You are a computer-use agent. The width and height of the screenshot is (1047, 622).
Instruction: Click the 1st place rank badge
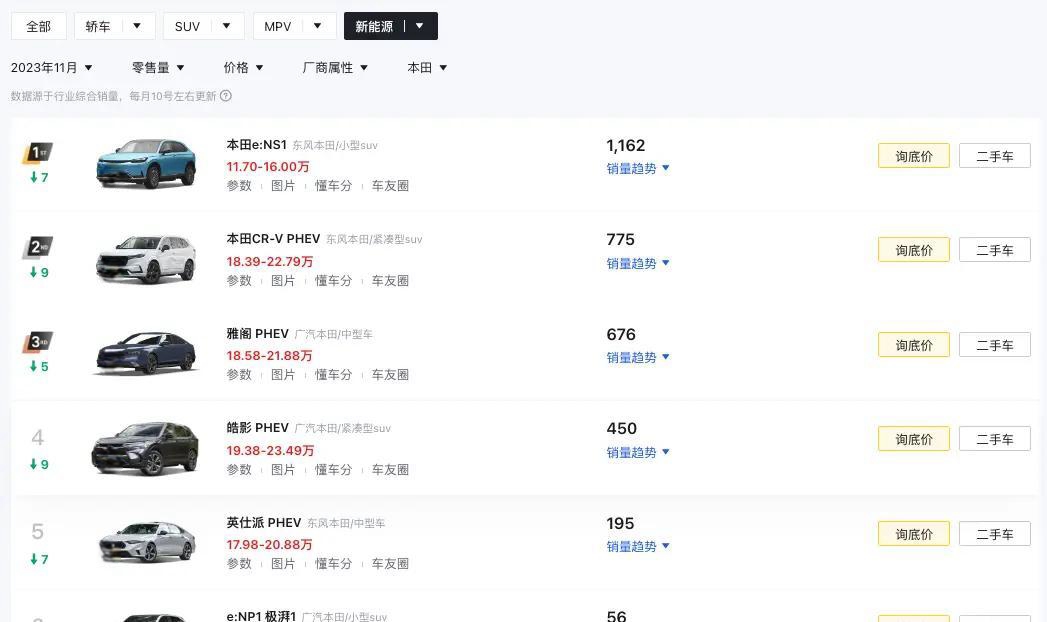(x=38, y=153)
